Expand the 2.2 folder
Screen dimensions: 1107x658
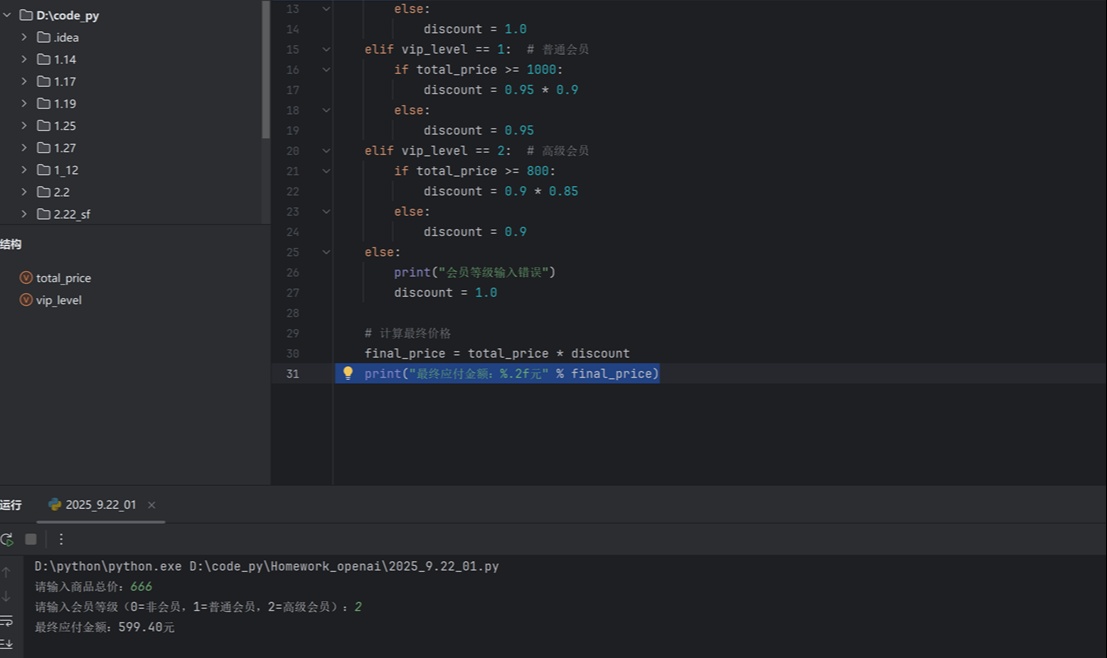(x=24, y=192)
